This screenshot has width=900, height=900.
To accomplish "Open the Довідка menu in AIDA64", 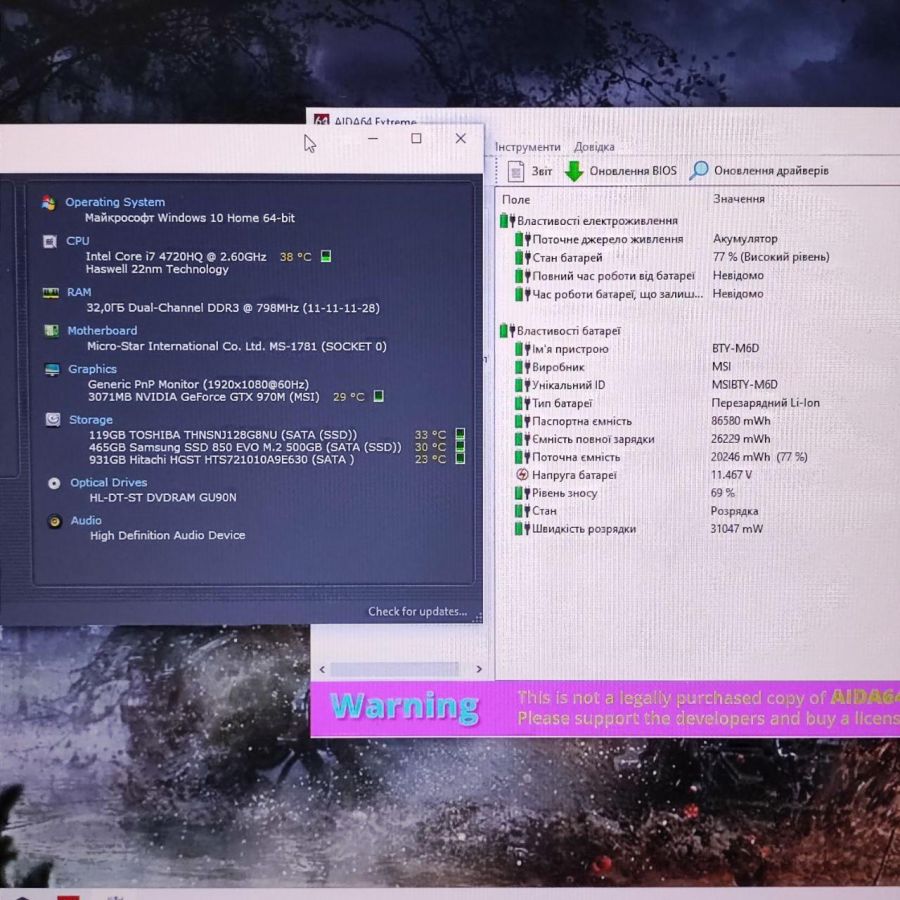I will [594, 147].
